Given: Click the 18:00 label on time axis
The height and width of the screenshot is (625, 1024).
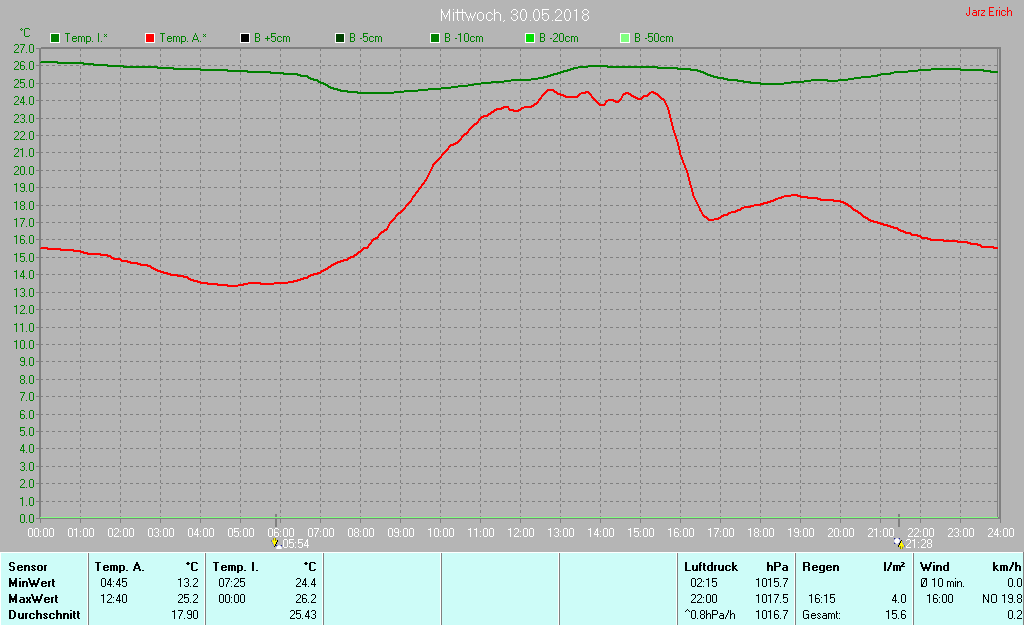Looking at the screenshot, I should 760,532.
